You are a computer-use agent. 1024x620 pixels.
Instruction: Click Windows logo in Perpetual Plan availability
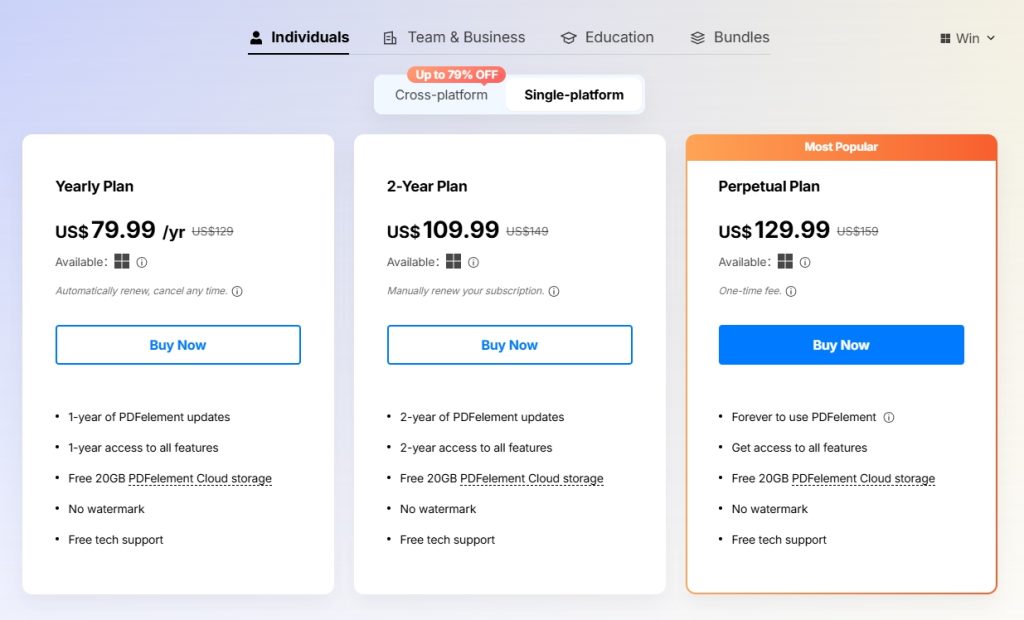click(x=785, y=261)
